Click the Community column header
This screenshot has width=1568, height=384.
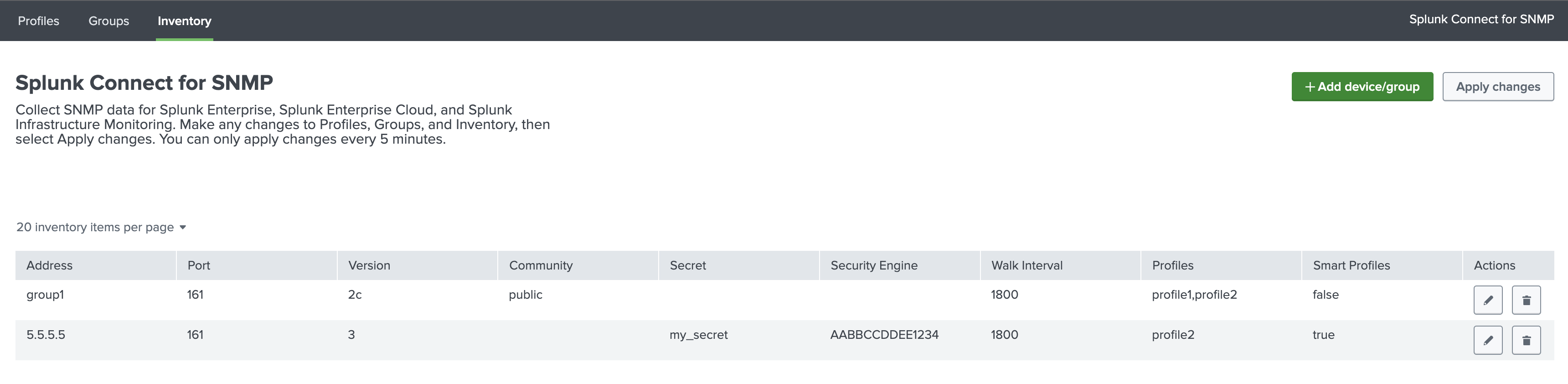[x=578, y=265]
